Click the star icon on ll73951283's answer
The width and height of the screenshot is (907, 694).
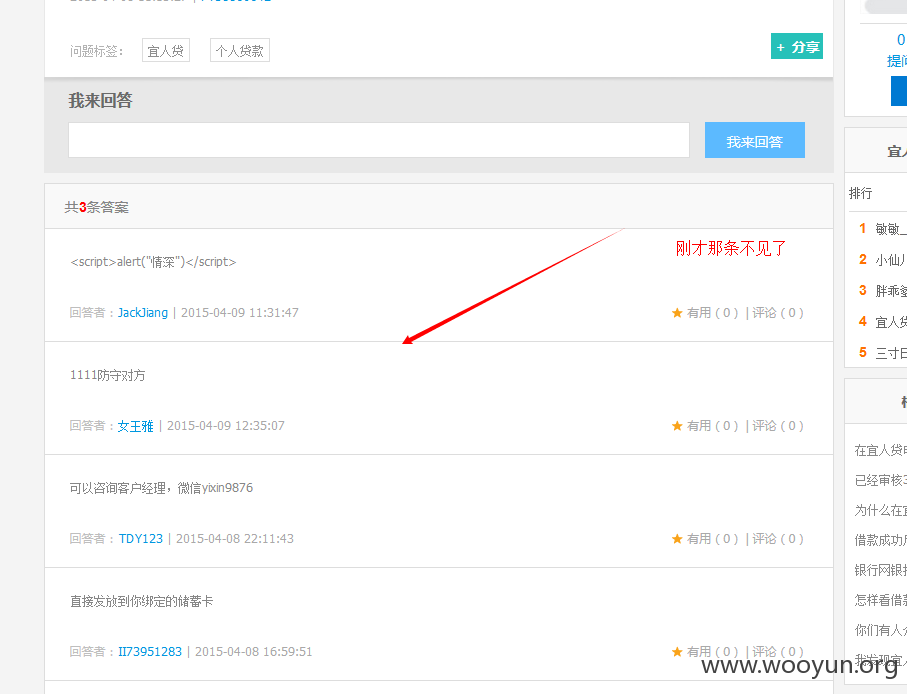[x=677, y=652]
